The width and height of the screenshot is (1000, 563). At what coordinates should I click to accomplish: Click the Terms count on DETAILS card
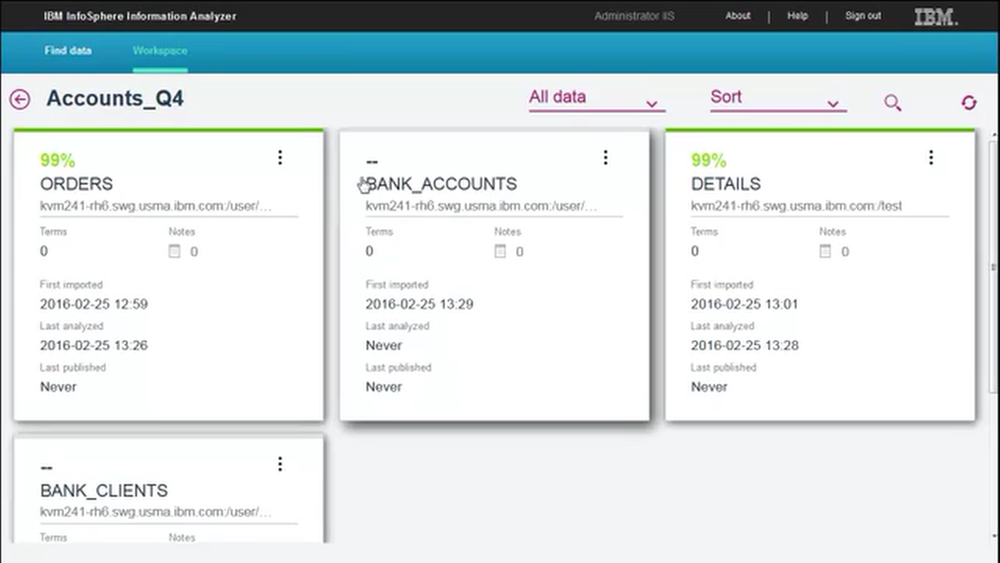[x=695, y=251]
